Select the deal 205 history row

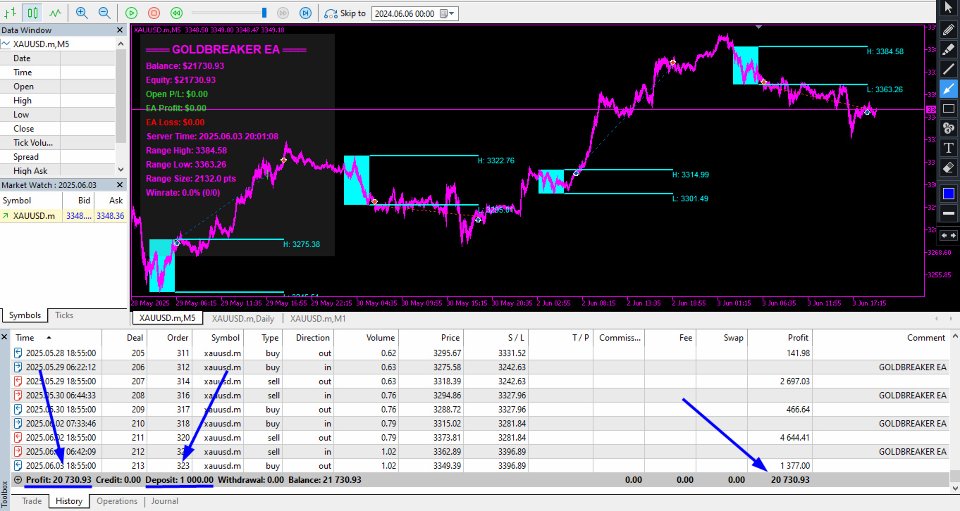point(481,353)
